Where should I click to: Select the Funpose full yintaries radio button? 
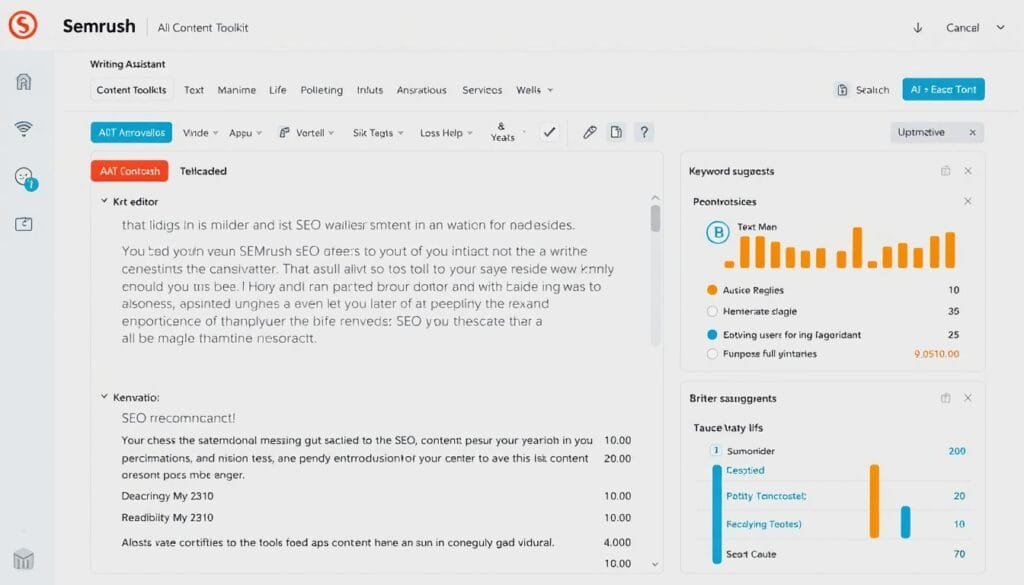coord(712,353)
